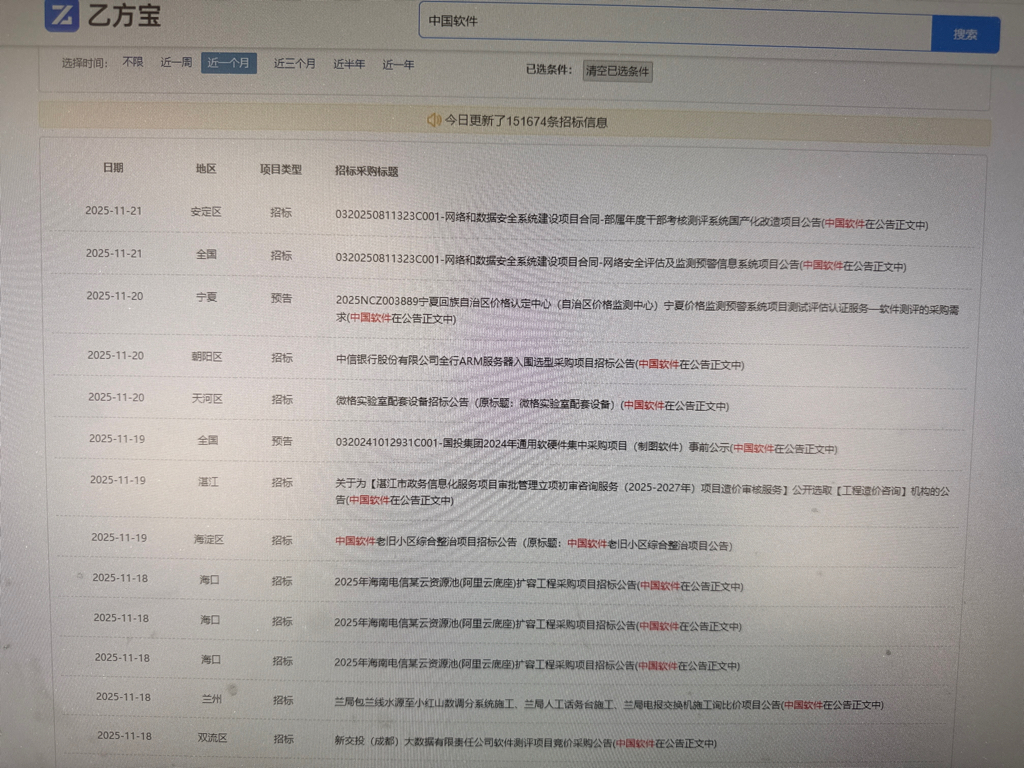Click the 地区 column header
The image size is (1024, 768).
[x=206, y=168]
